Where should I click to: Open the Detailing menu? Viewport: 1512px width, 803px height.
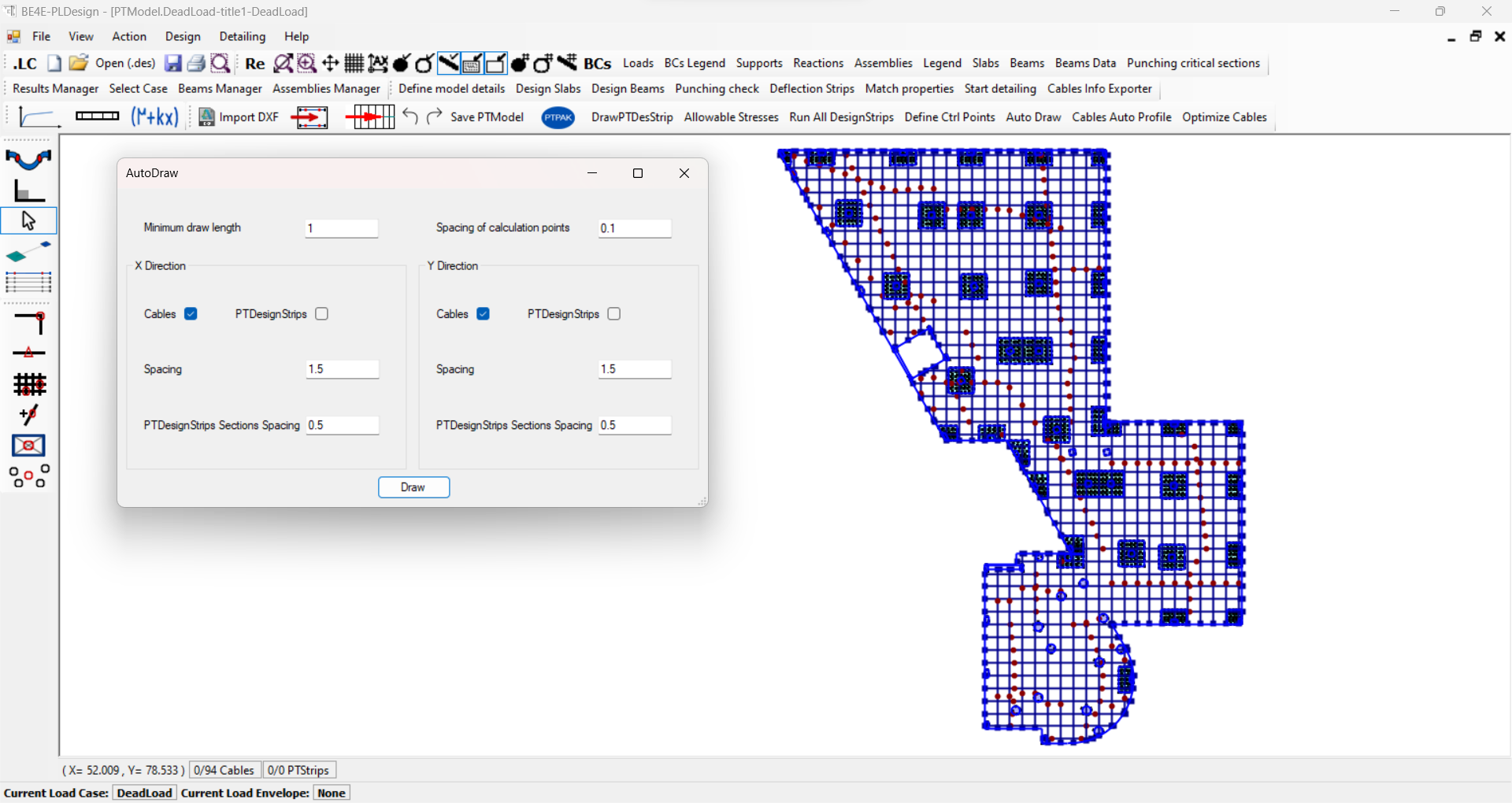pyautogui.click(x=243, y=36)
